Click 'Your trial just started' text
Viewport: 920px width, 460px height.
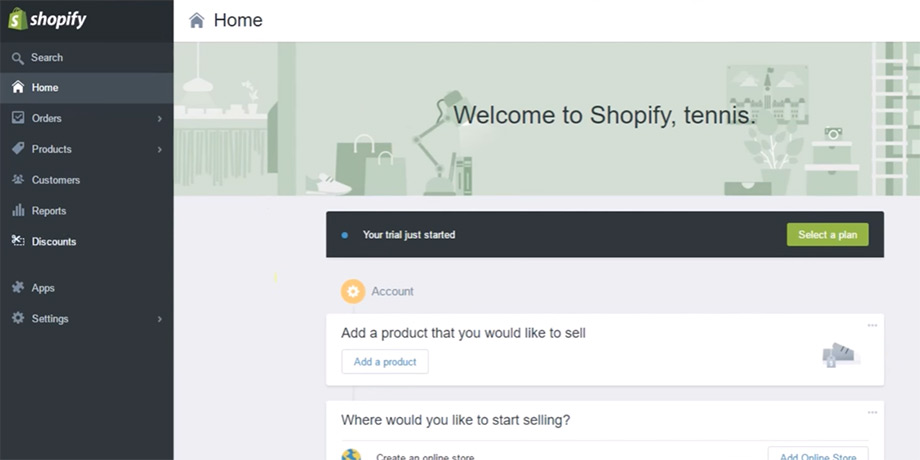[x=408, y=235]
